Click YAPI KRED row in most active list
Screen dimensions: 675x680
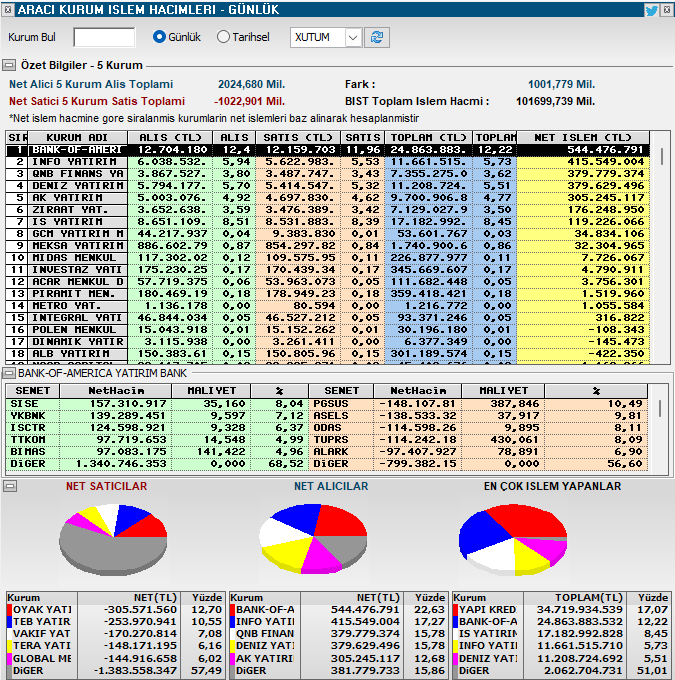tap(562, 610)
